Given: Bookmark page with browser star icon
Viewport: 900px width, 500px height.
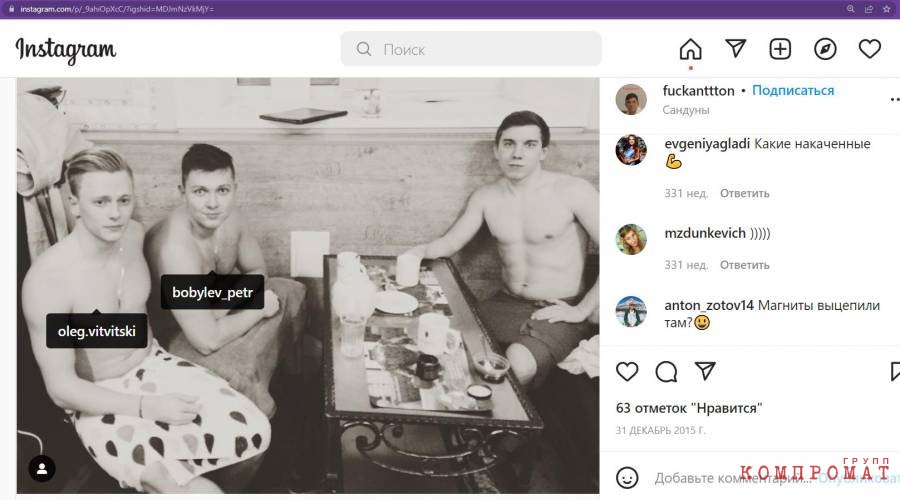Looking at the screenshot, I should tap(886, 9).
